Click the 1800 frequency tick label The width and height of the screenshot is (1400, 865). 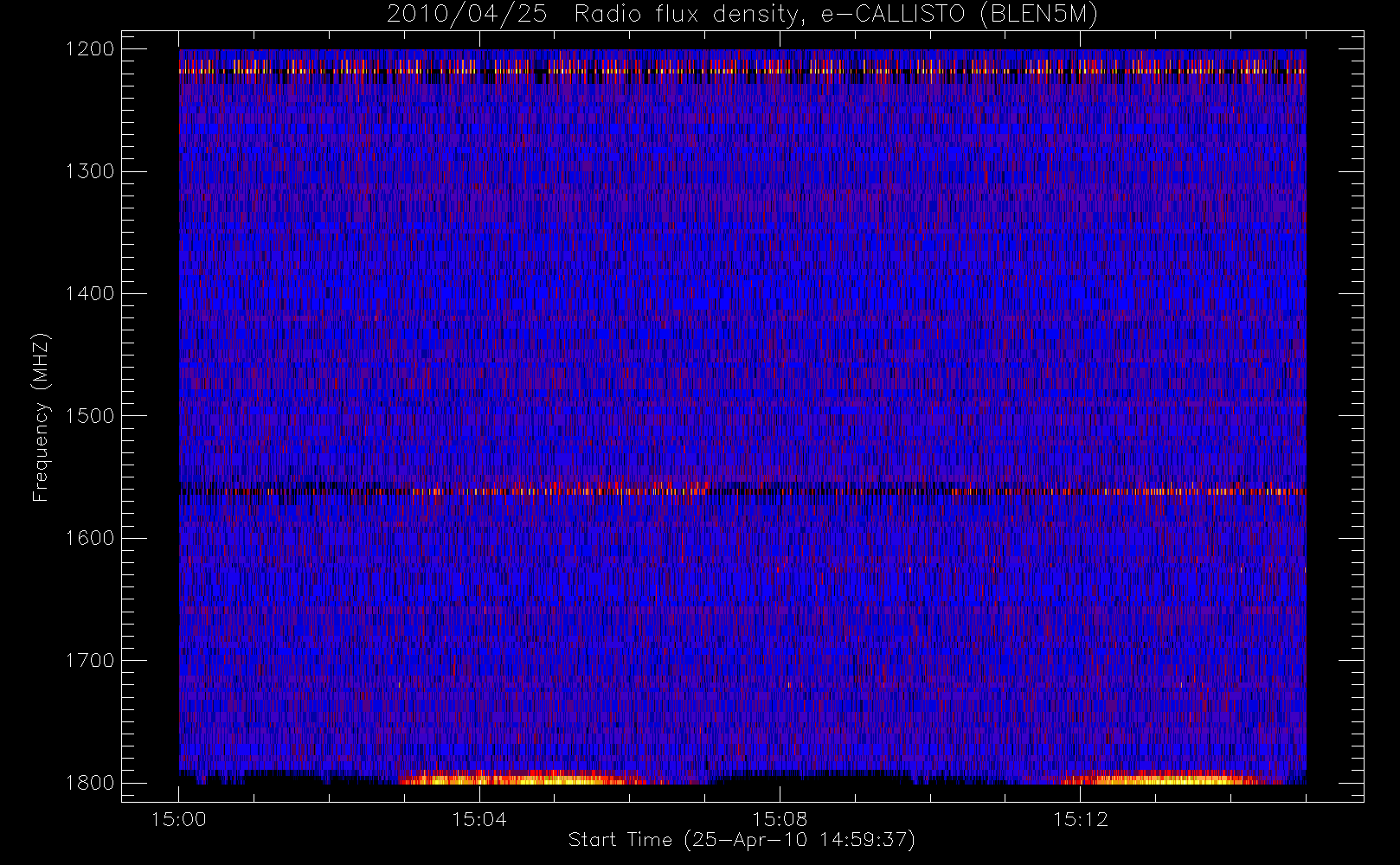(x=90, y=783)
